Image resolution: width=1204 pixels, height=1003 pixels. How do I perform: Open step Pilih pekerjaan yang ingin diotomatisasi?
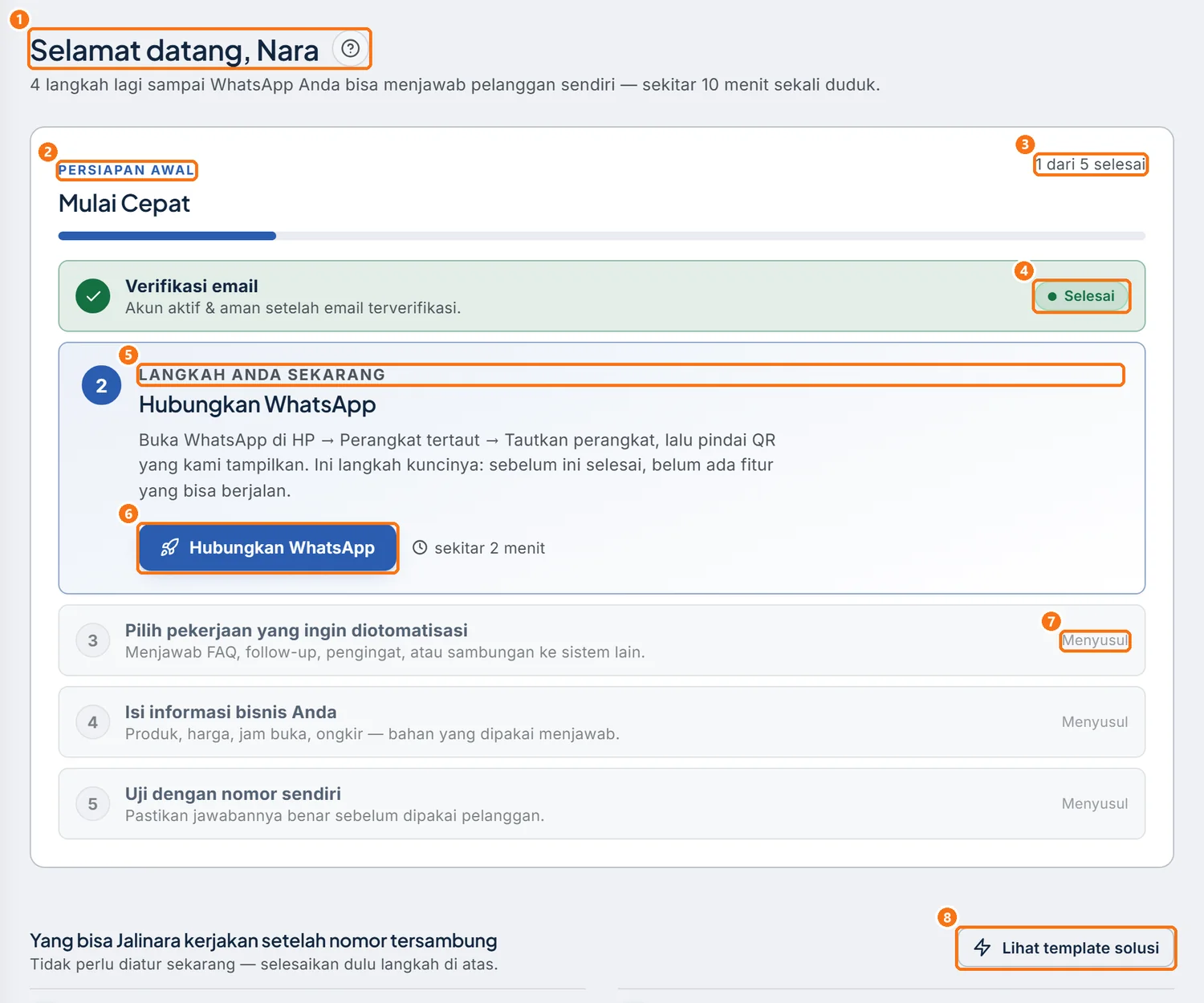coord(602,640)
